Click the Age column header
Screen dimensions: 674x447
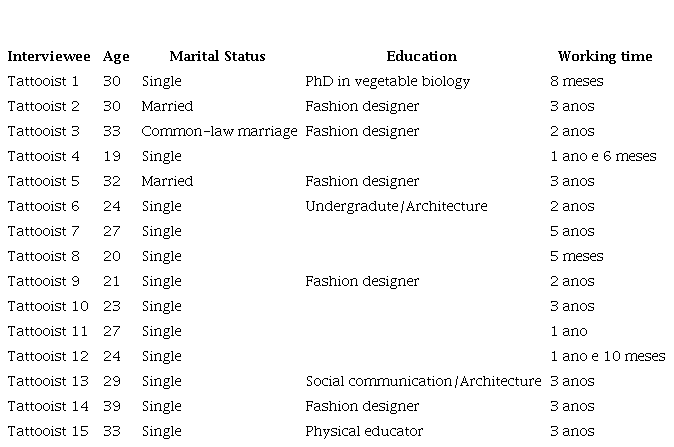pyautogui.click(x=116, y=57)
